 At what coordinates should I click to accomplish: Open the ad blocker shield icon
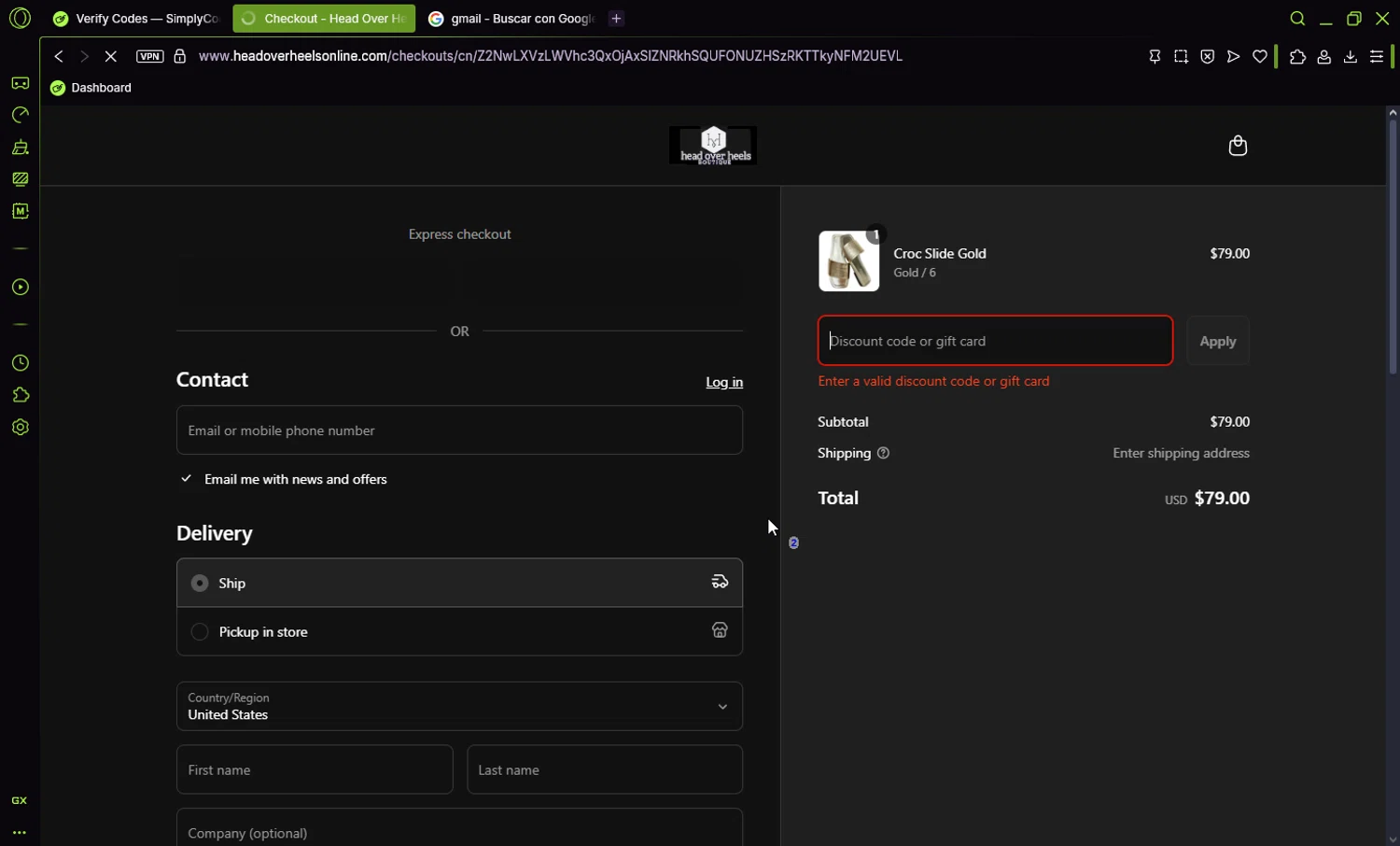click(x=1208, y=57)
